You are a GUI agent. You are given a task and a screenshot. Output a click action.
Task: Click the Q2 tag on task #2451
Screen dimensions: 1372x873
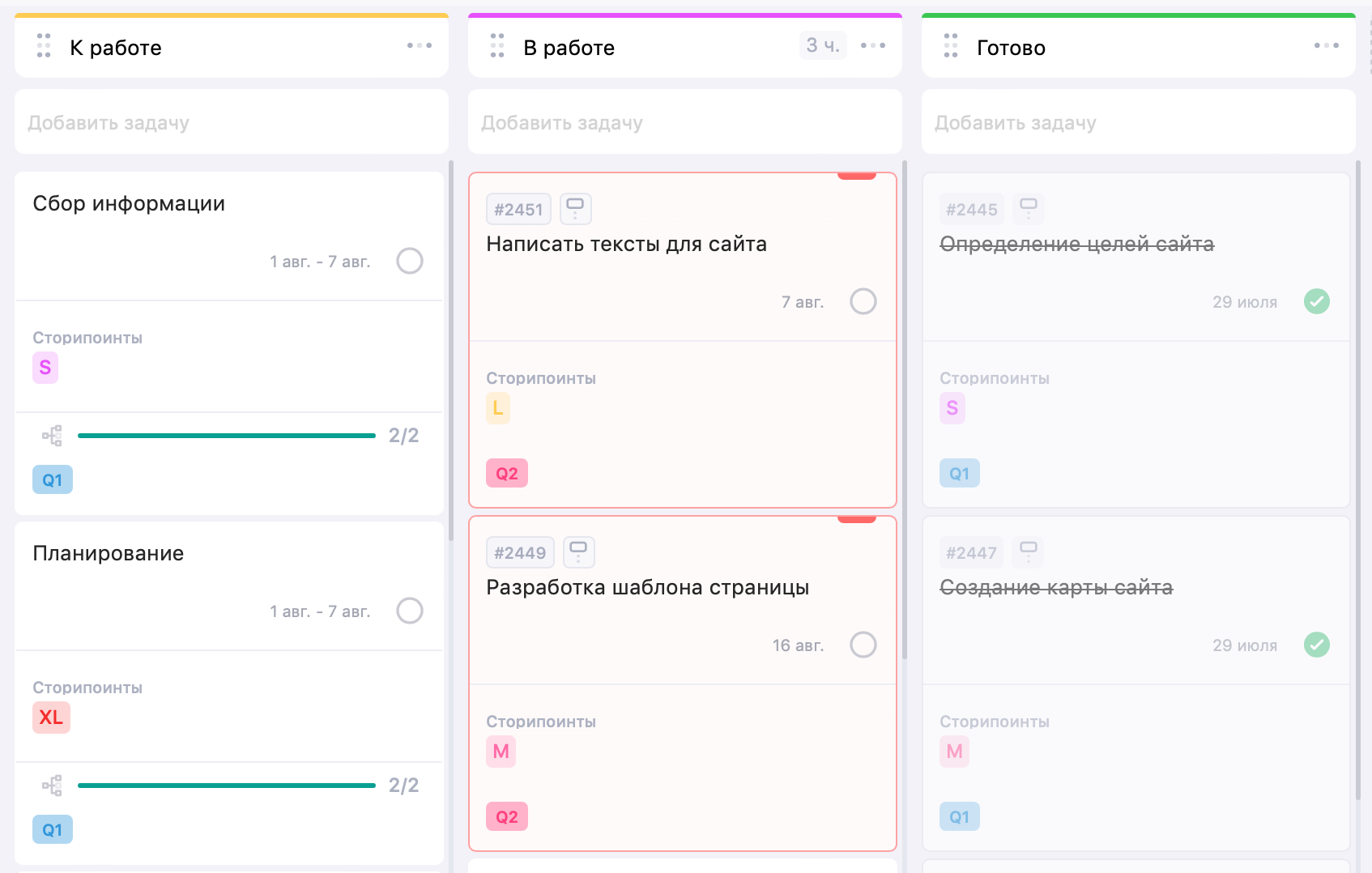(507, 474)
